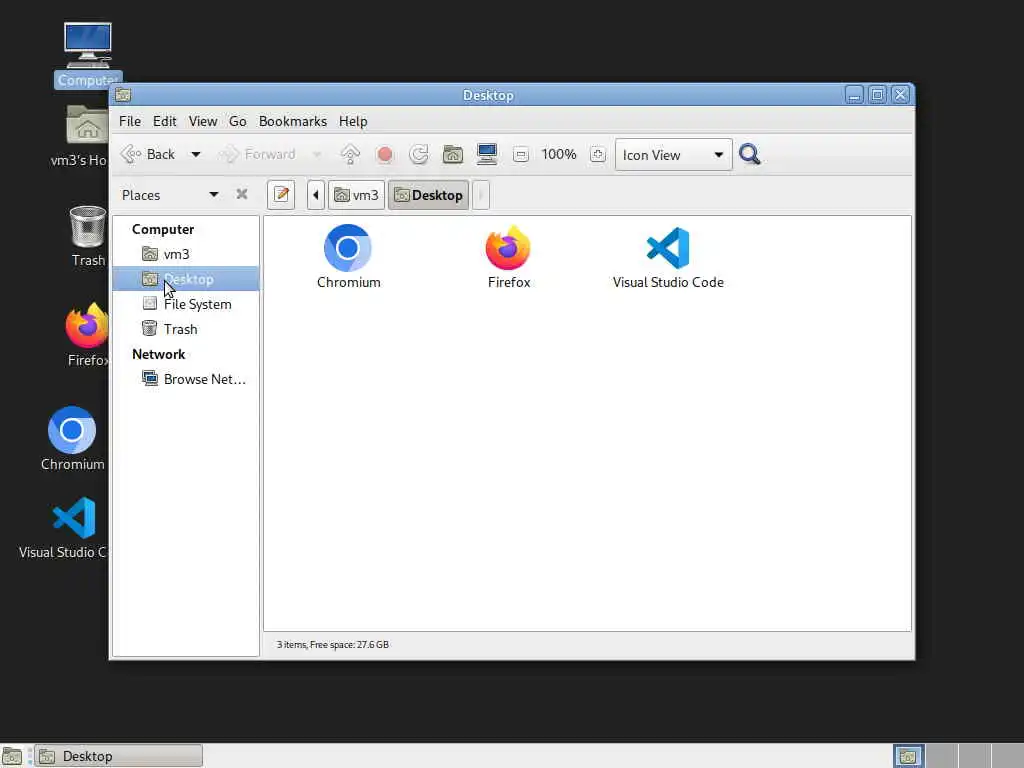Open the Bookmarks menu

click(x=293, y=121)
